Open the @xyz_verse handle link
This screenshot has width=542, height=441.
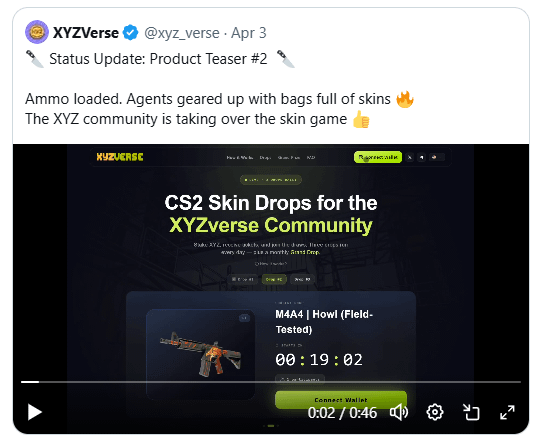(x=182, y=33)
